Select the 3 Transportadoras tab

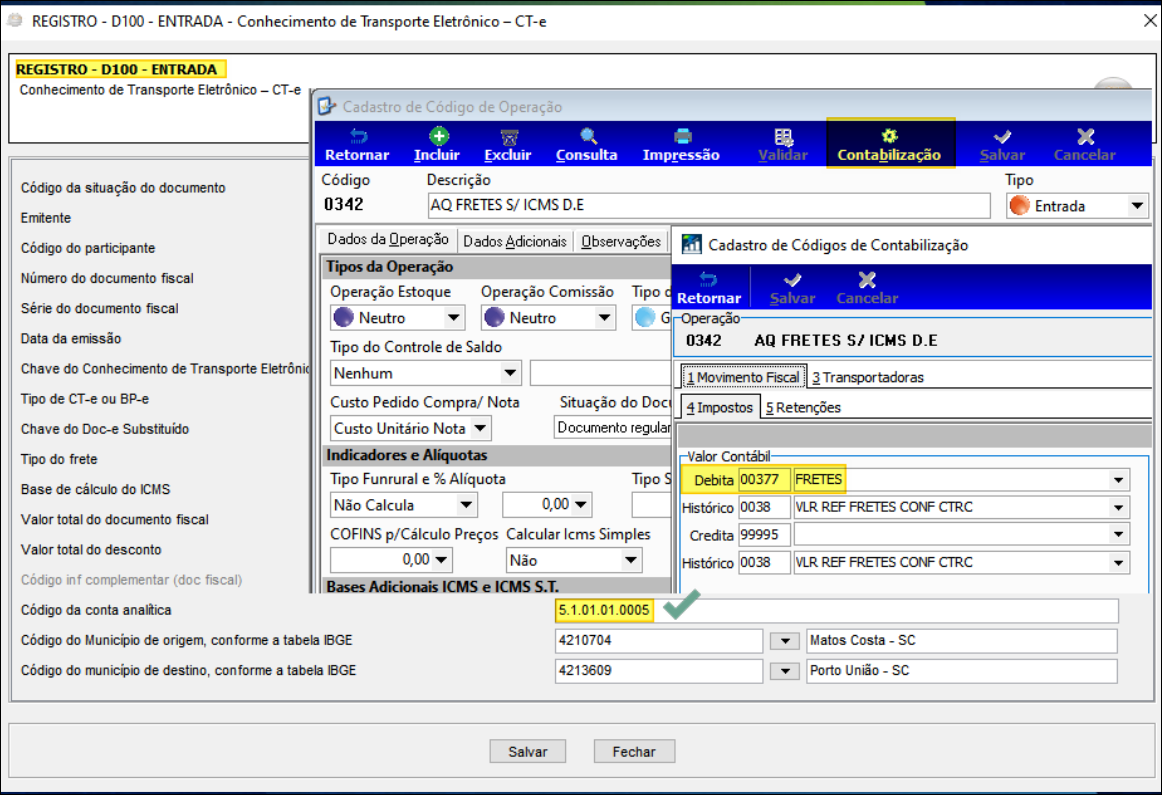[867, 377]
